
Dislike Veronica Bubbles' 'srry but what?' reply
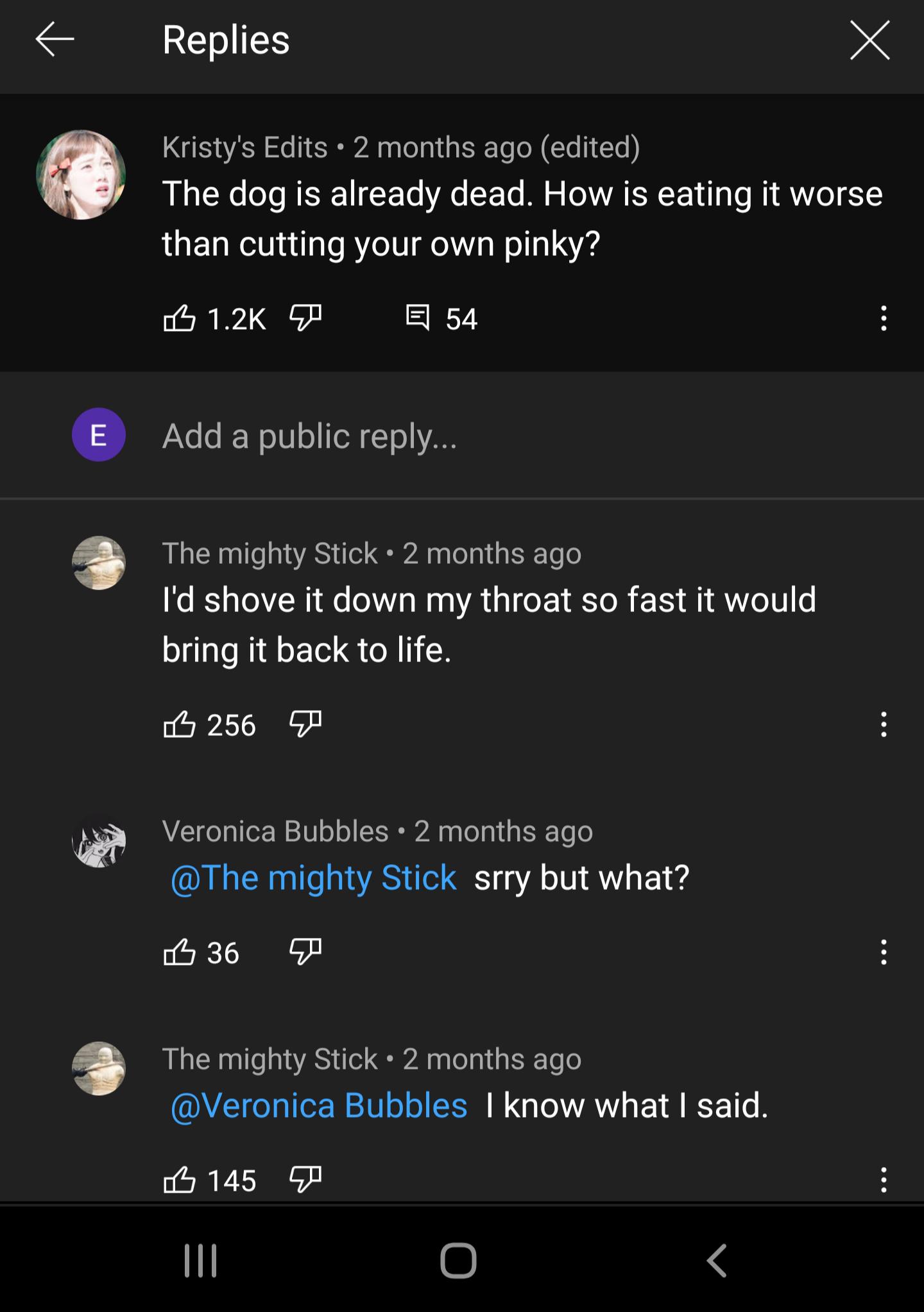point(305,953)
